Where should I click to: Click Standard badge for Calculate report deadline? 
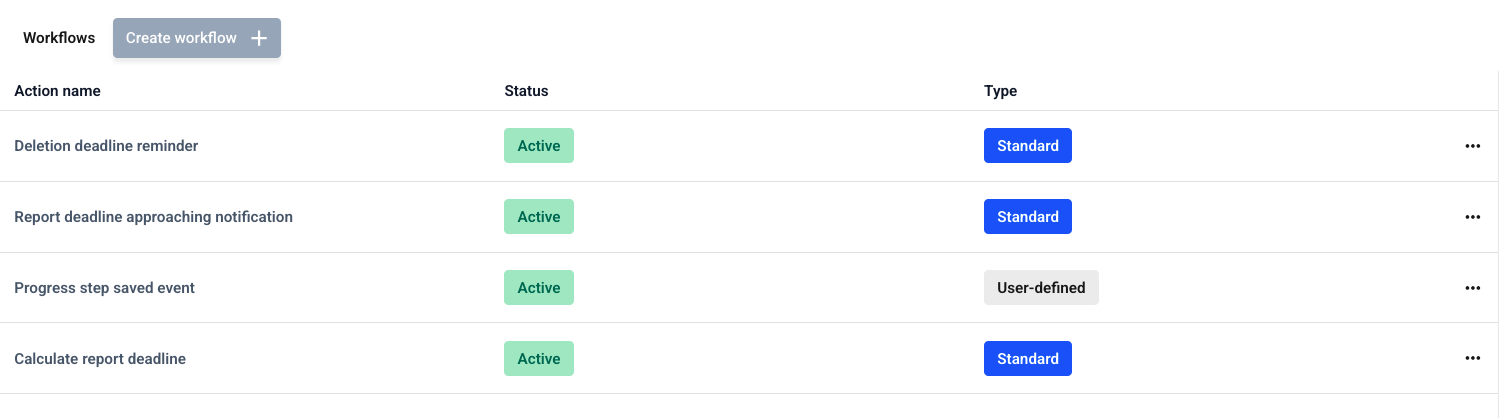click(x=1028, y=359)
